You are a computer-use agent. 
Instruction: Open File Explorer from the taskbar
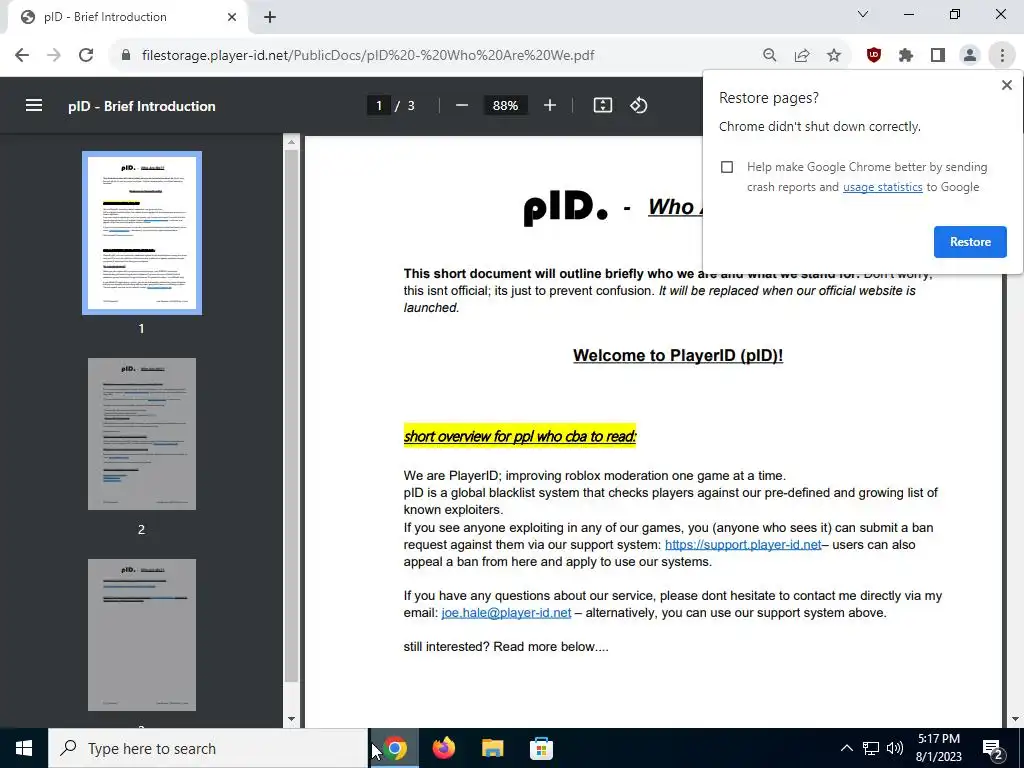pyautogui.click(x=492, y=748)
